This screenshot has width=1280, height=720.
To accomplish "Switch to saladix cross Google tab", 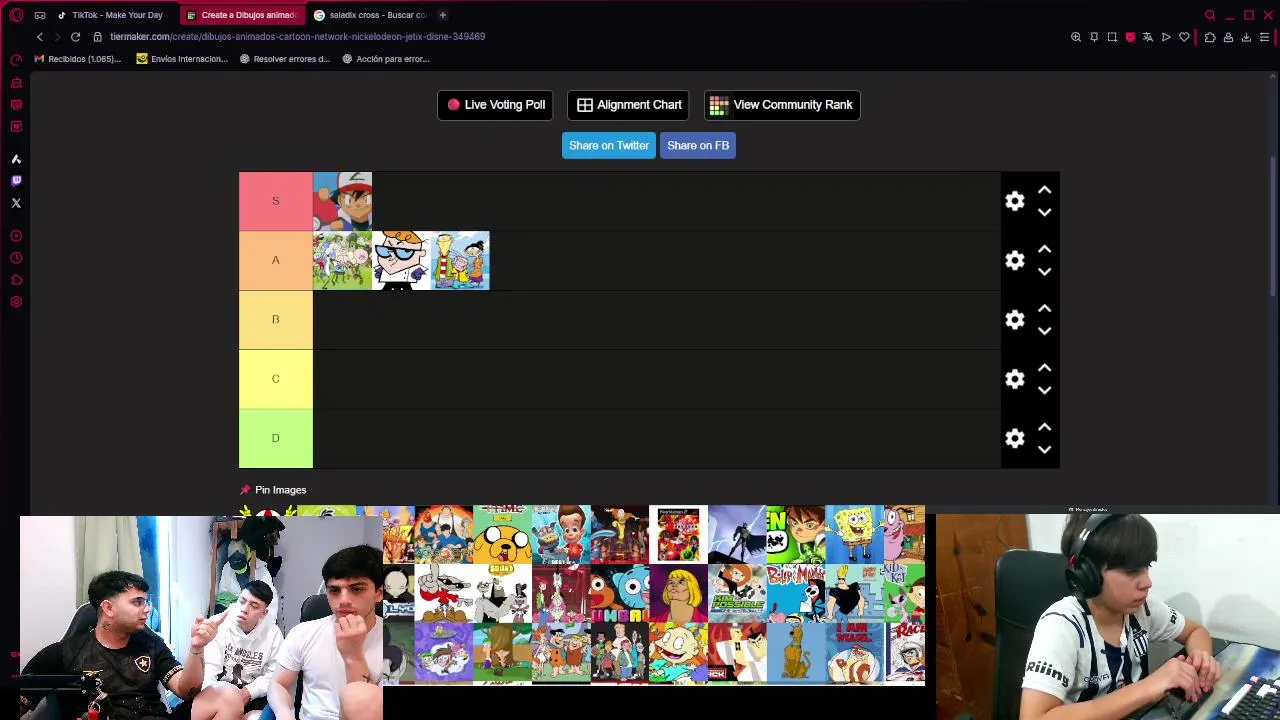I will (370, 15).
